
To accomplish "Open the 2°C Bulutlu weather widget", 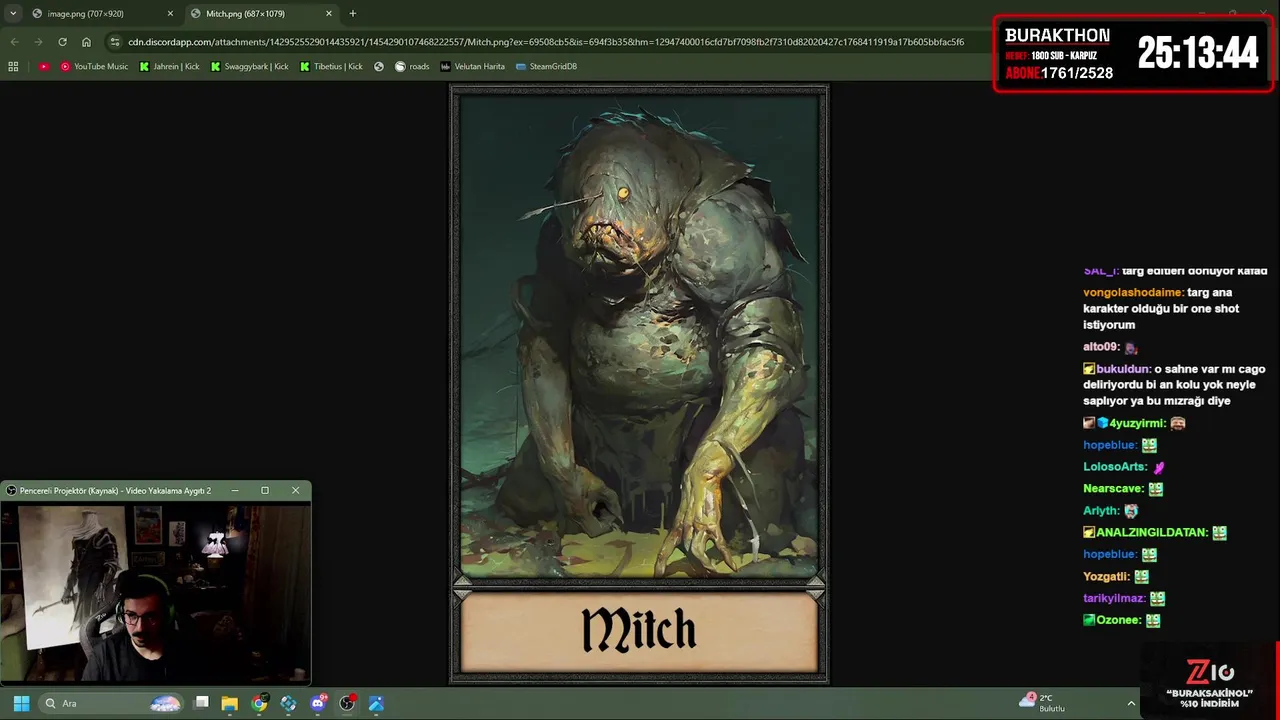I will pyautogui.click(x=1042, y=702).
